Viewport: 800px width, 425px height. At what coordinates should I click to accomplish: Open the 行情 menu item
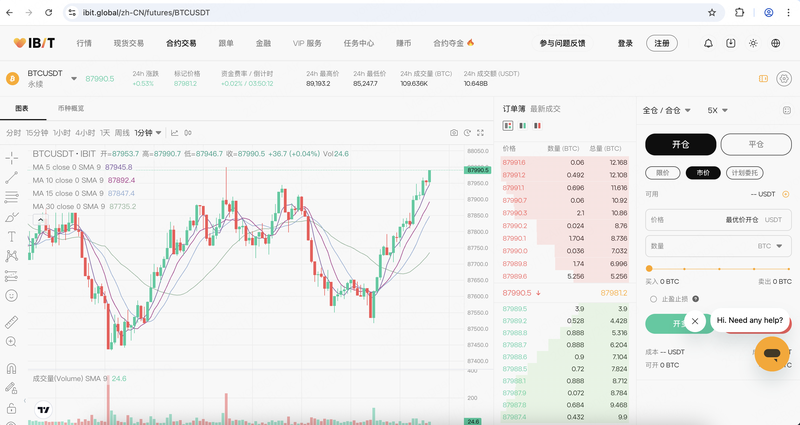tap(84, 43)
